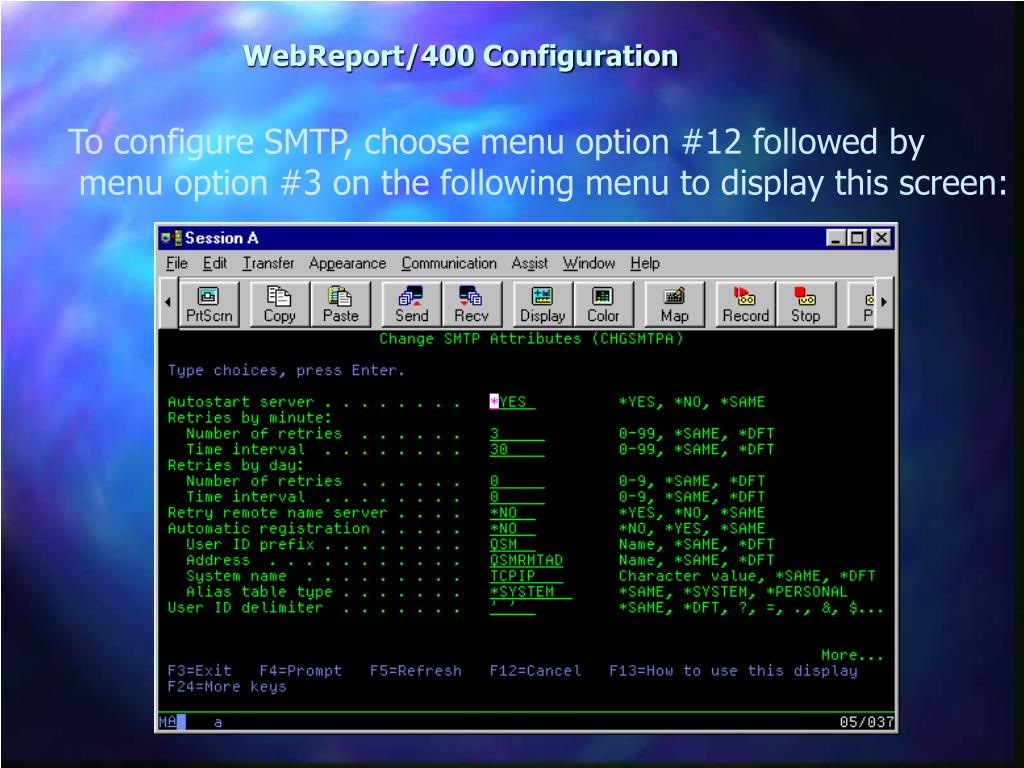Click the Stop macro toolbar icon

click(x=805, y=304)
